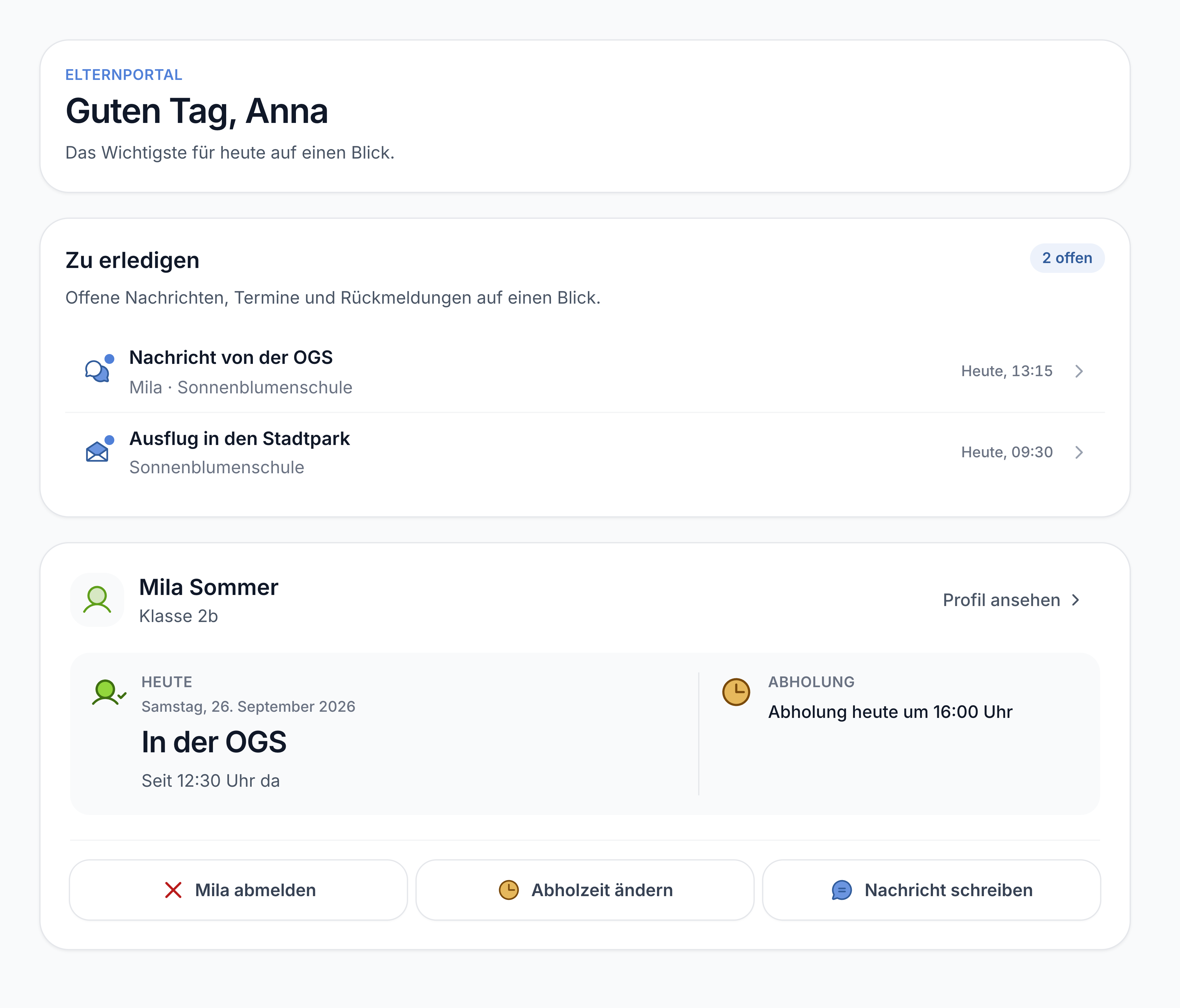The image size is (1180, 1008).
Task: Open Profil ansehen link
Action: [1011, 600]
